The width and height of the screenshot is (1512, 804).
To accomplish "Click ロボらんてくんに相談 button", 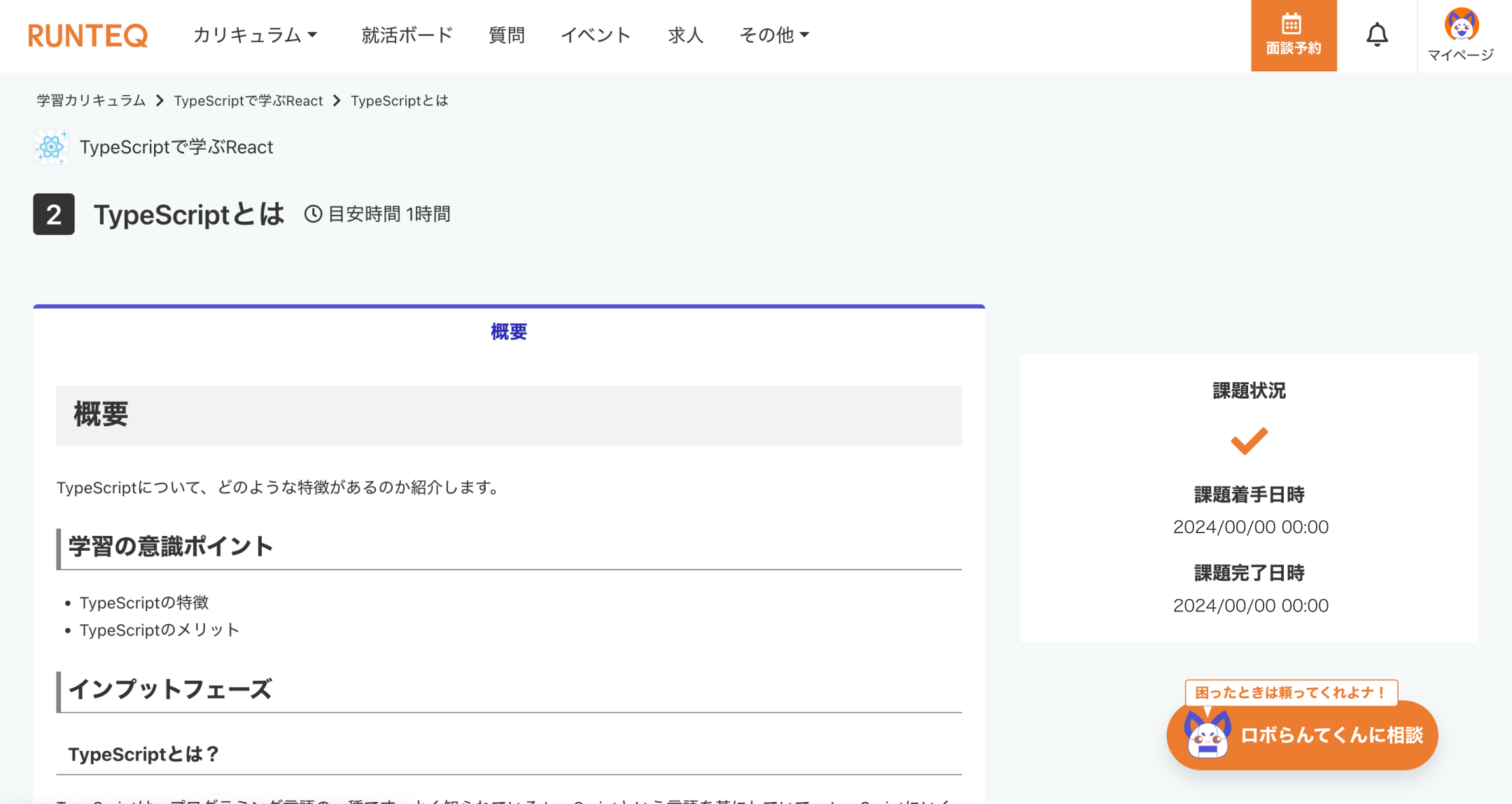I will [1331, 735].
